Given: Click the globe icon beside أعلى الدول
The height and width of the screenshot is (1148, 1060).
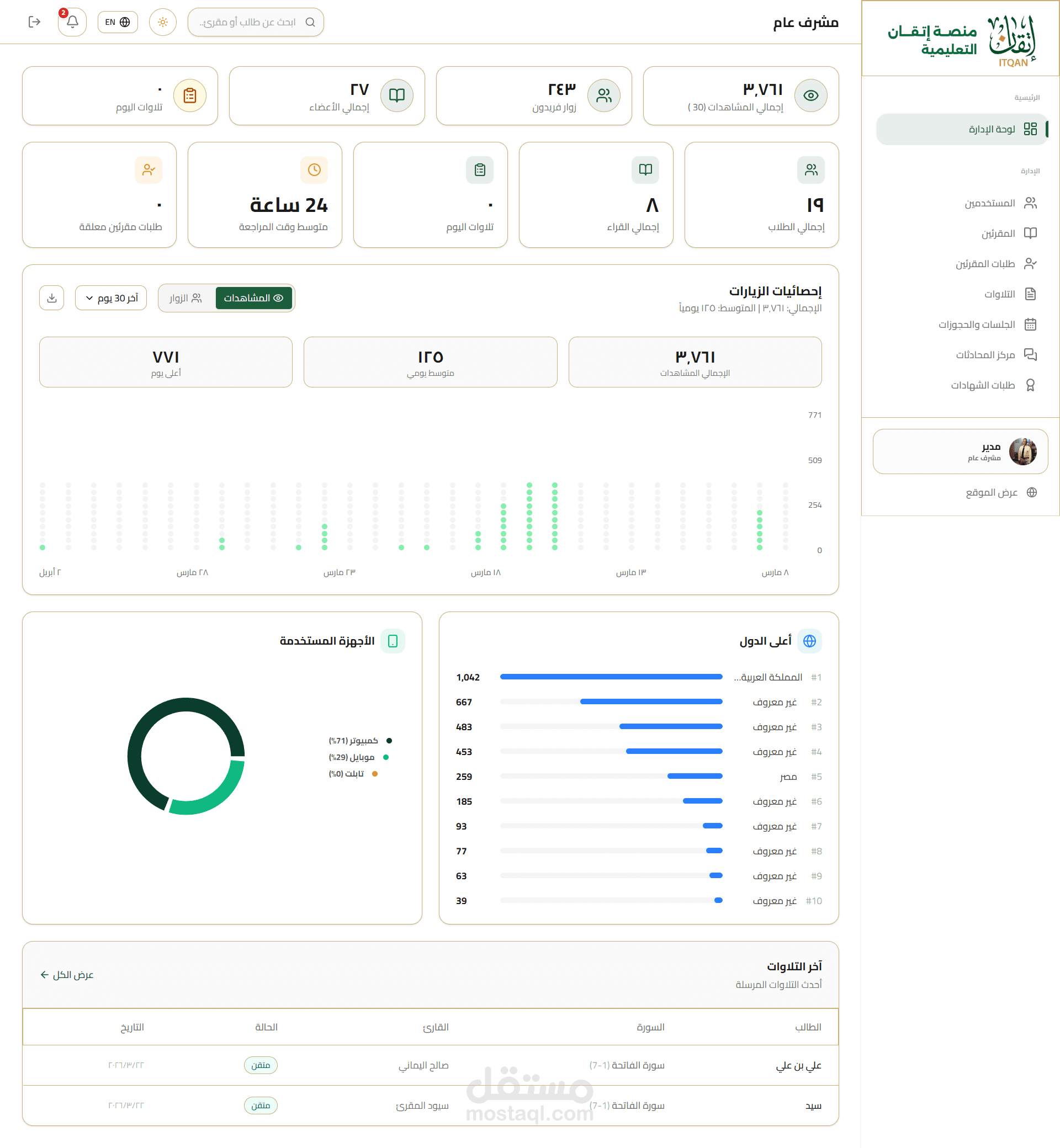Looking at the screenshot, I should click(x=809, y=641).
